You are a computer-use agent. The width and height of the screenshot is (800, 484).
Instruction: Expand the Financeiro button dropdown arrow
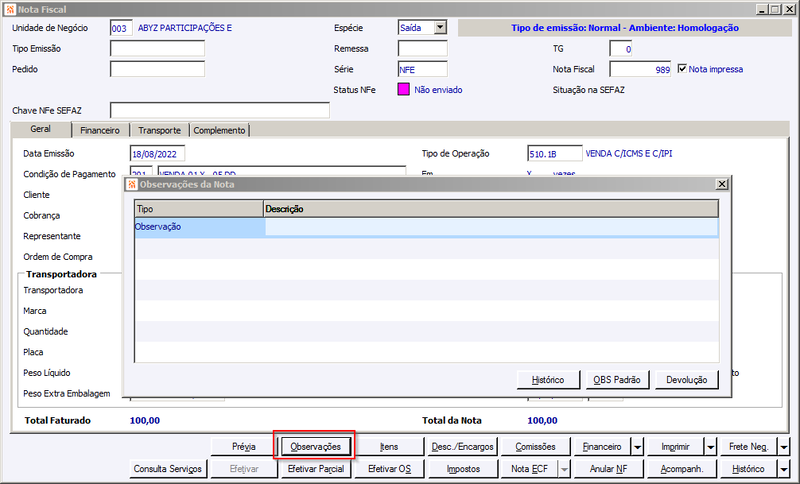click(x=637, y=447)
